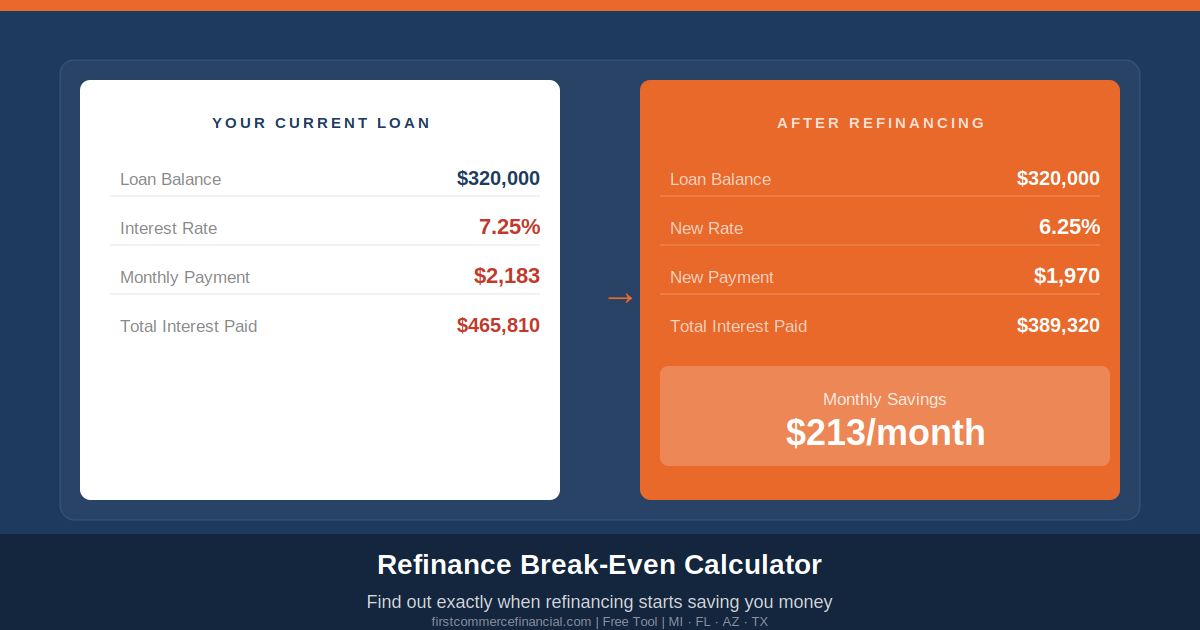Click the MI · FL · AZ · TX state list

[718, 622]
